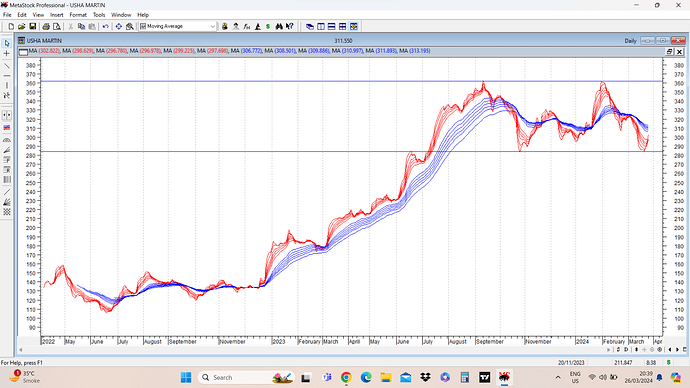The width and height of the screenshot is (690, 388).
Task: Open Print Preview from toolbar
Action: click(x=57, y=26)
